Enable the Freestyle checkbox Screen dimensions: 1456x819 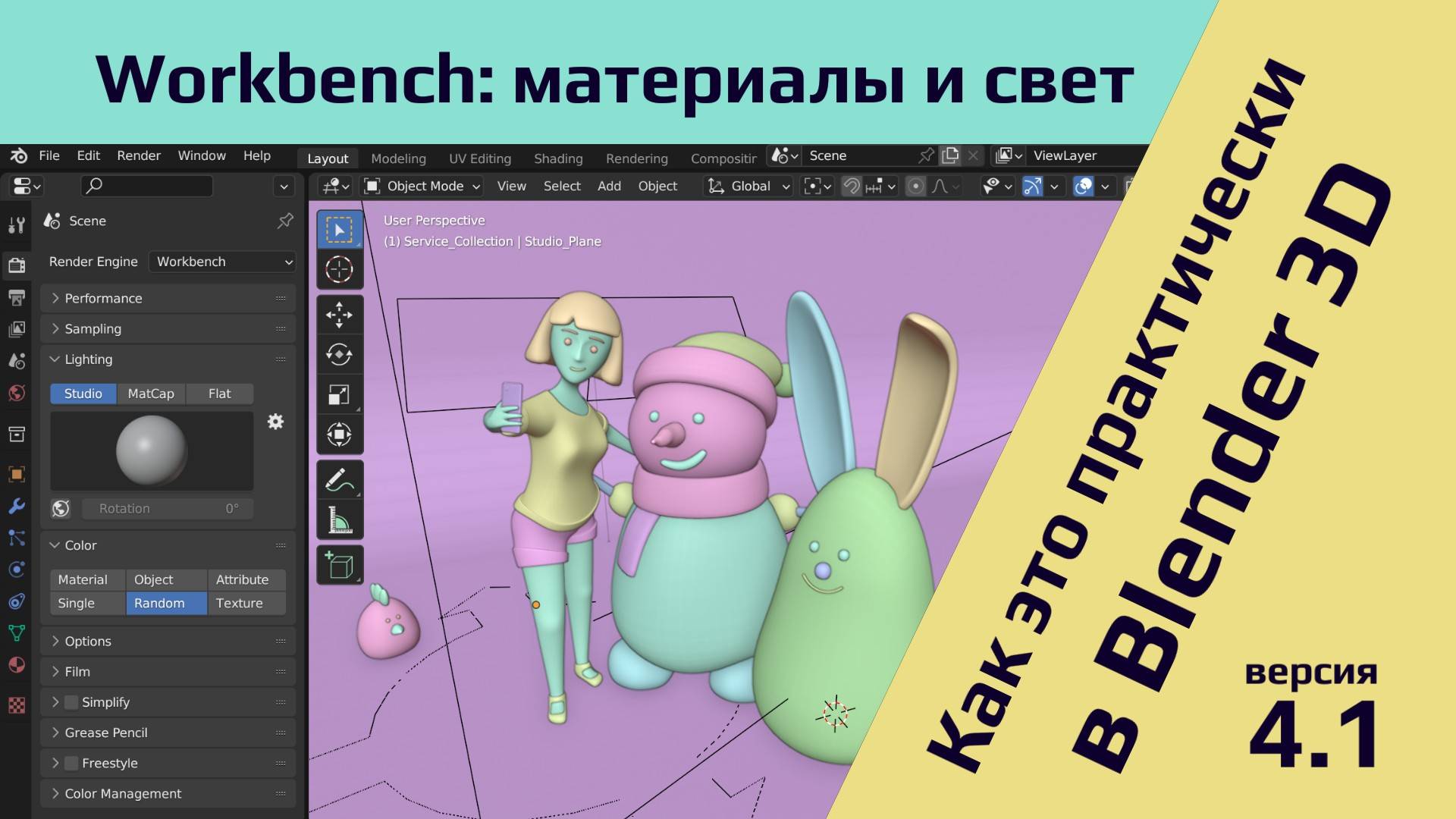[x=72, y=763]
